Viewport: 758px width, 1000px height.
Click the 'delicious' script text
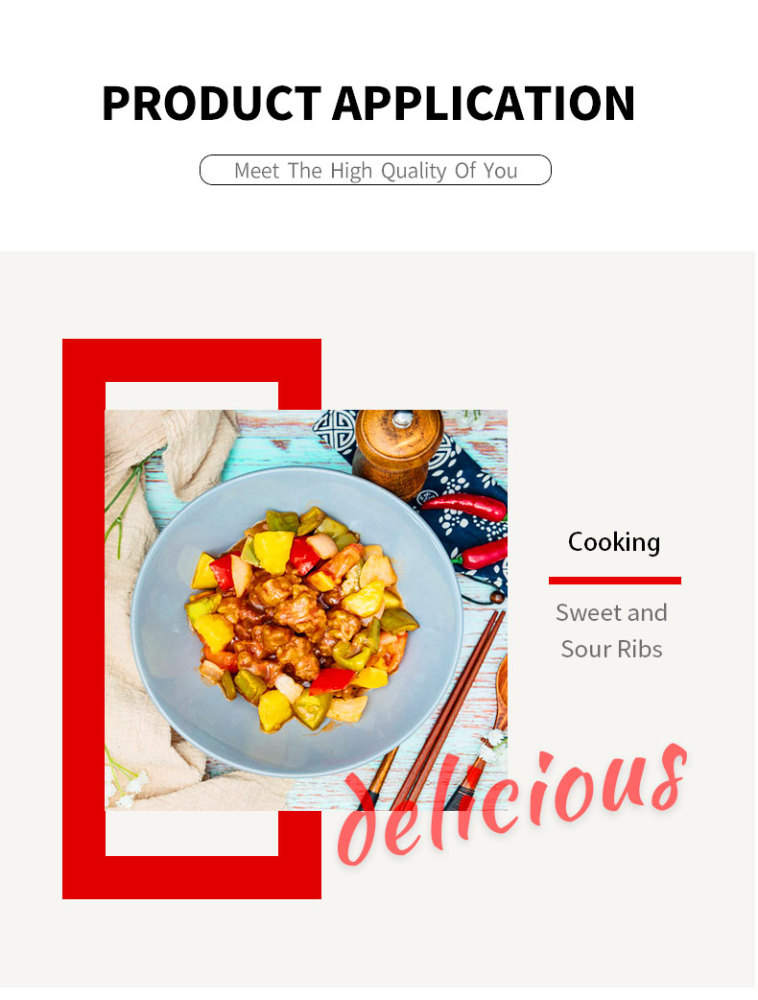513,804
